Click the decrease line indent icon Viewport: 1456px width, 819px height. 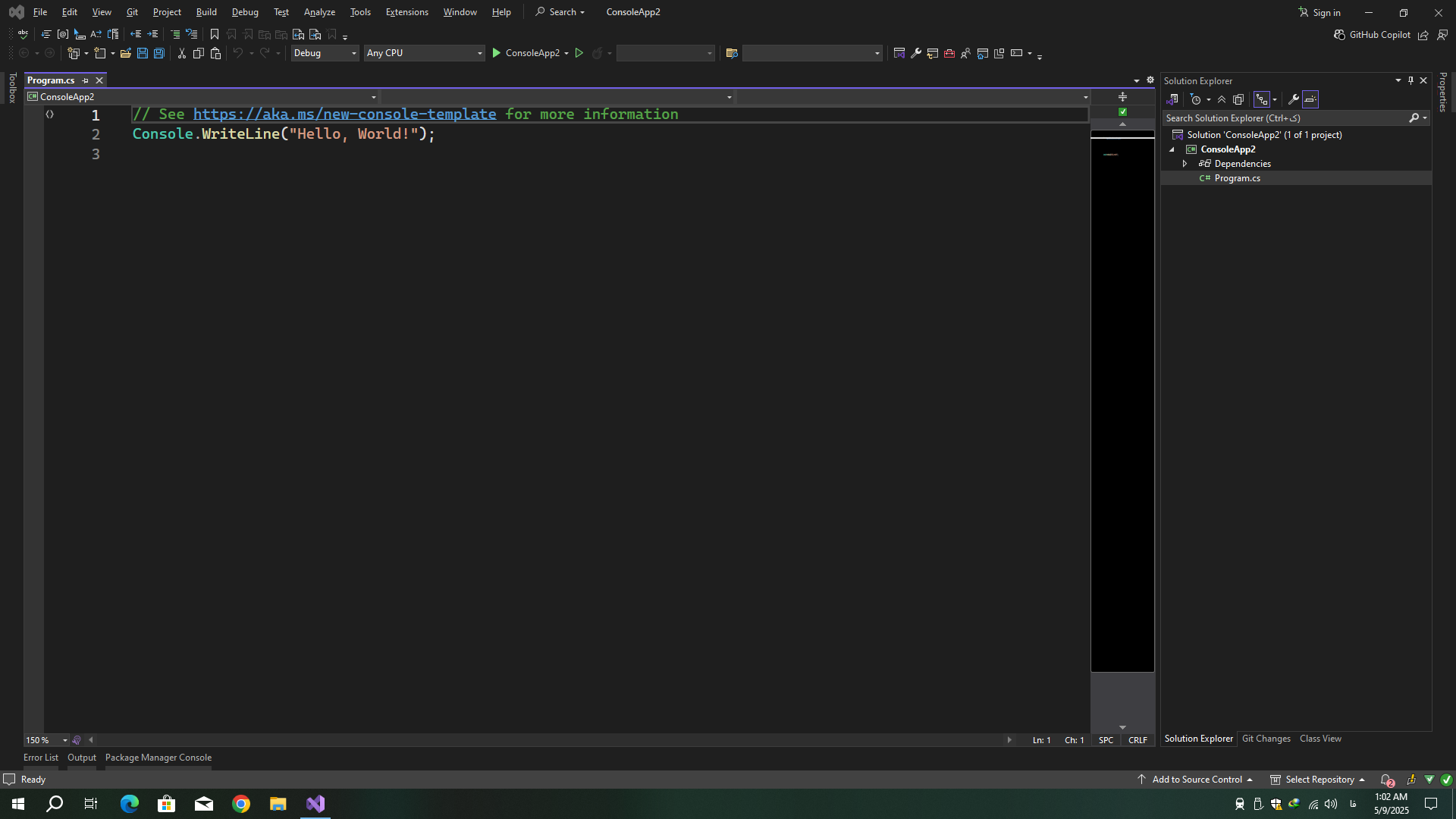[x=136, y=34]
